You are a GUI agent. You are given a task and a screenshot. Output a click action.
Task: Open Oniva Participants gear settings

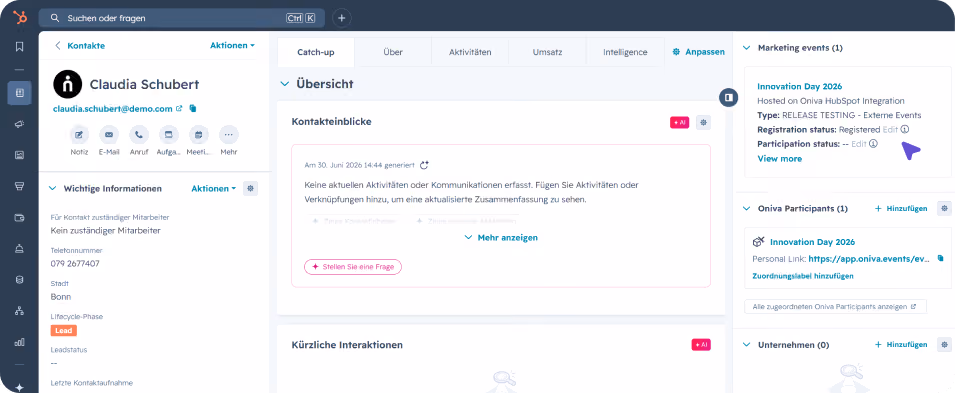(944, 208)
